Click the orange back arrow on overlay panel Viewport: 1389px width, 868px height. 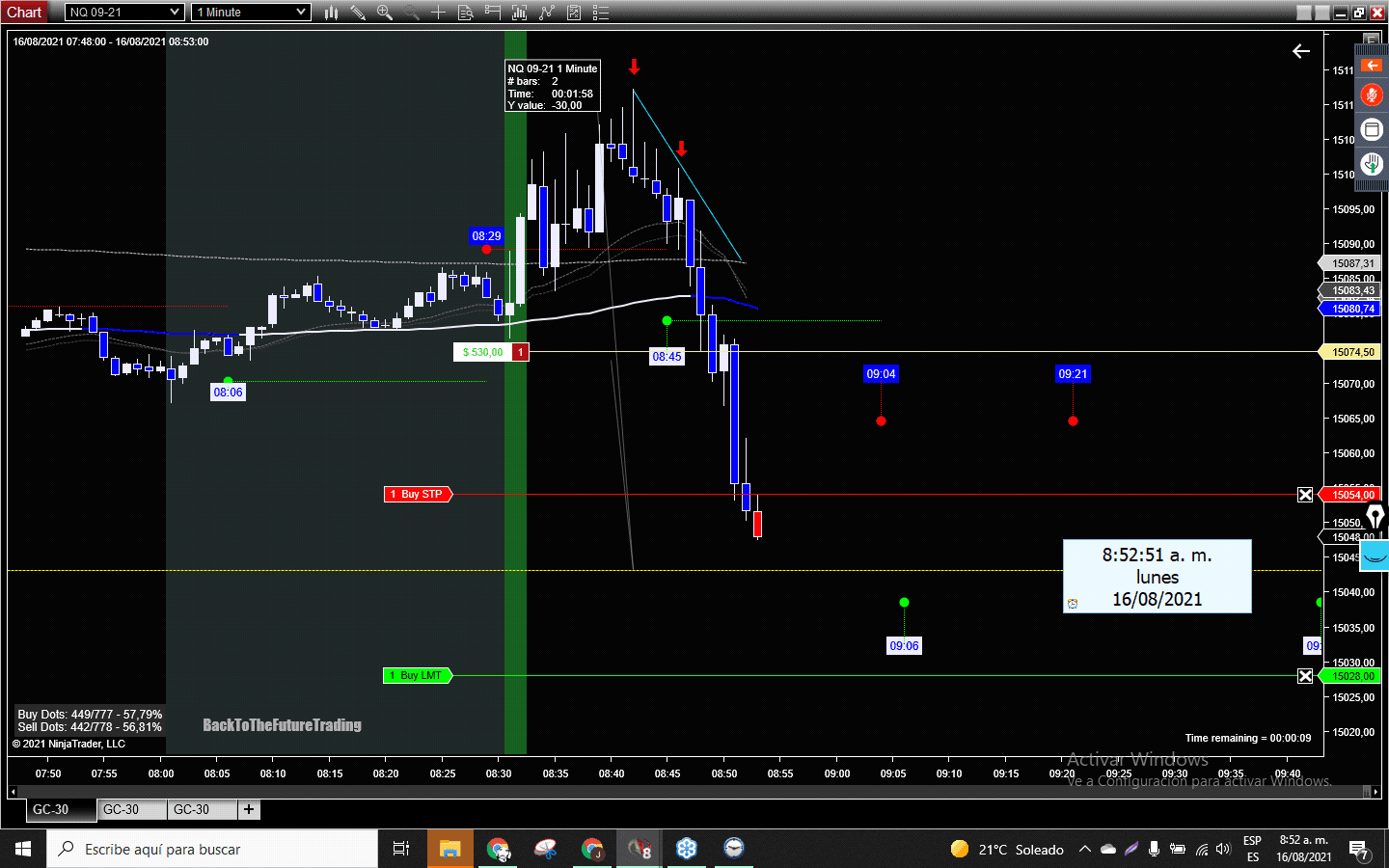[1372, 66]
